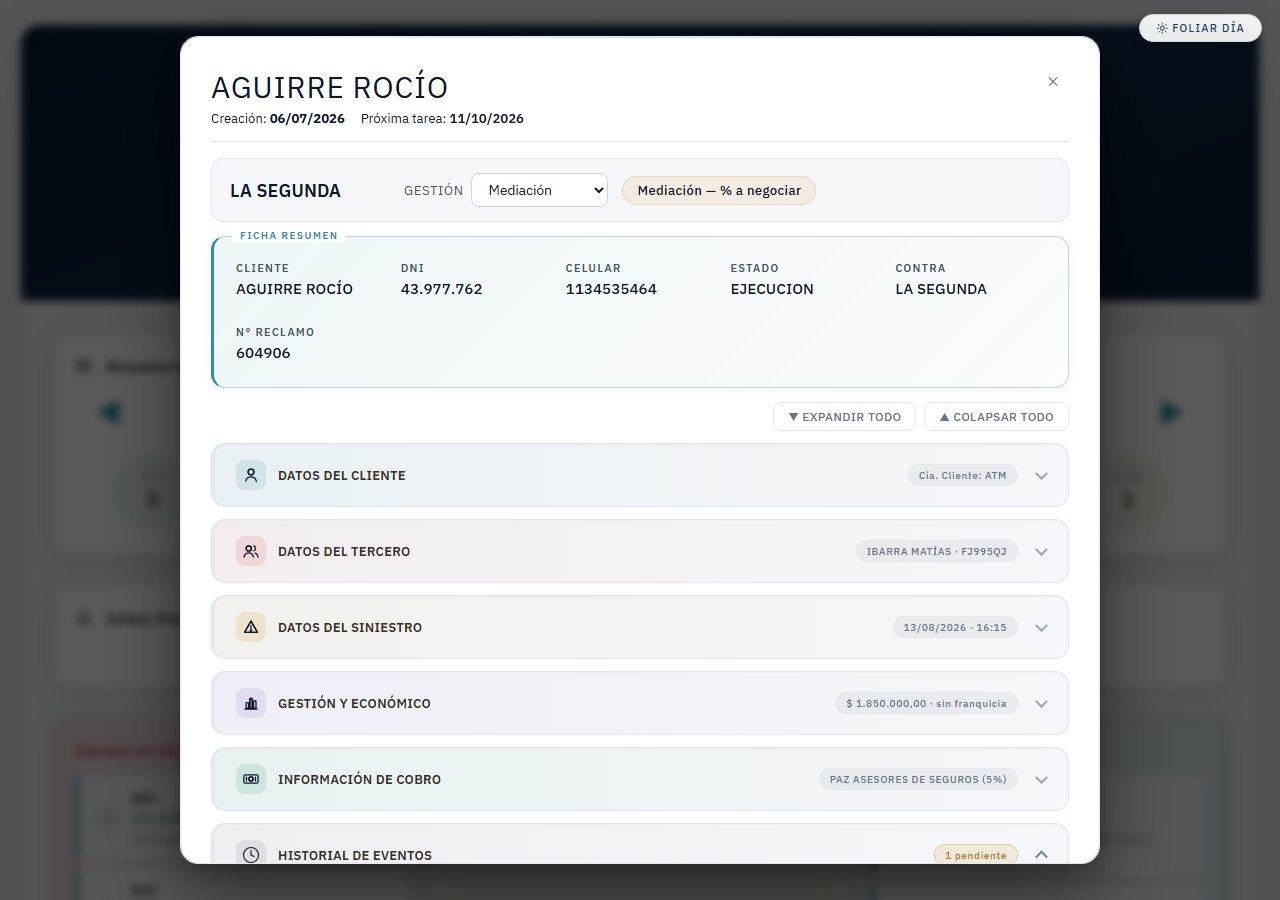Click the Mediación — % a negociar badge
The image size is (1280, 900).
coord(719,190)
